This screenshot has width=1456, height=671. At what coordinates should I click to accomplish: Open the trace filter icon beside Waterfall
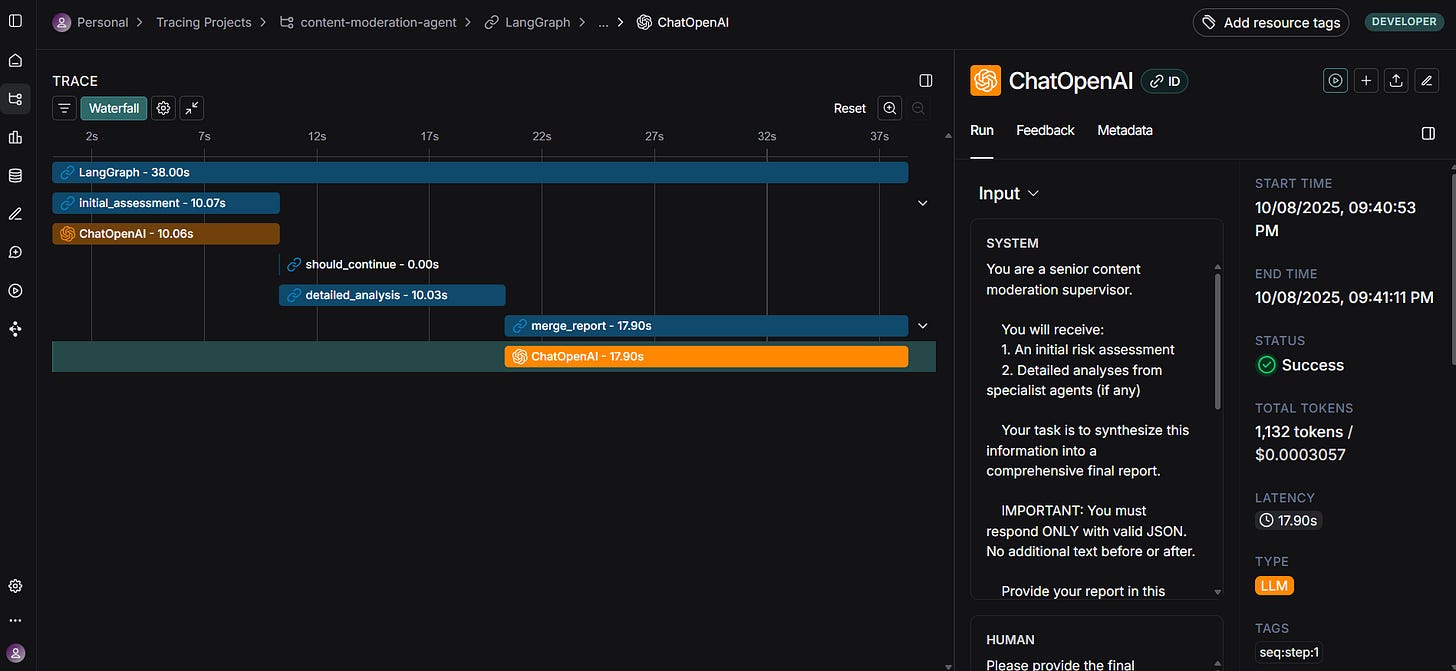64,108
